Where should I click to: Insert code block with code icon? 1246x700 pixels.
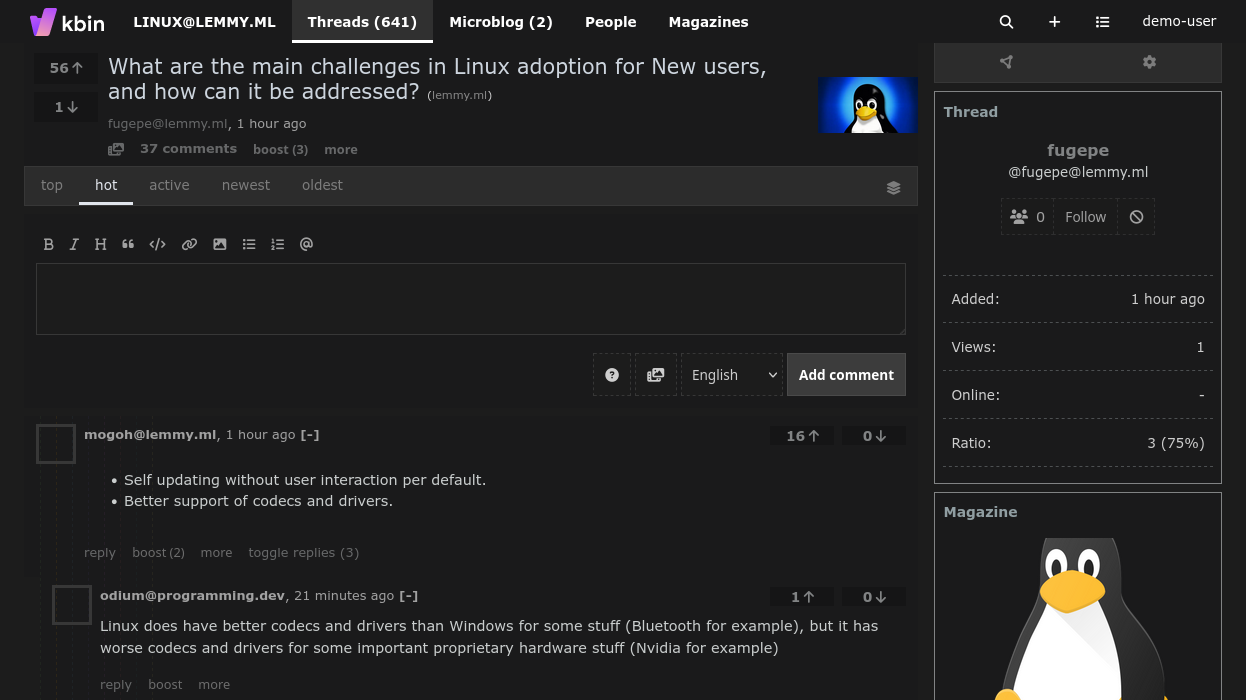tap(157, 244)
